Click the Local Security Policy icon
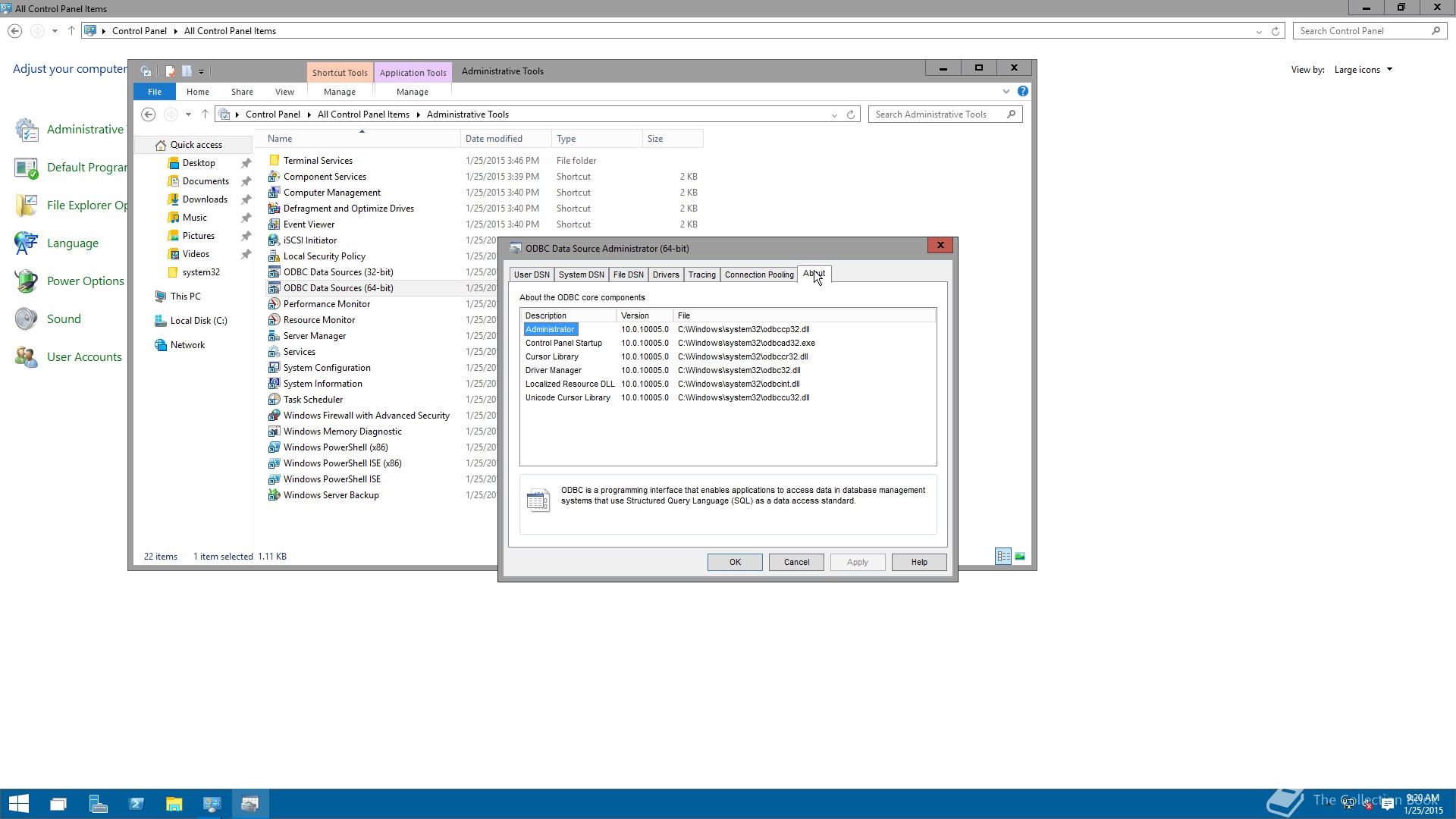Screen dimensions: 1456x819 coord(275,256)
